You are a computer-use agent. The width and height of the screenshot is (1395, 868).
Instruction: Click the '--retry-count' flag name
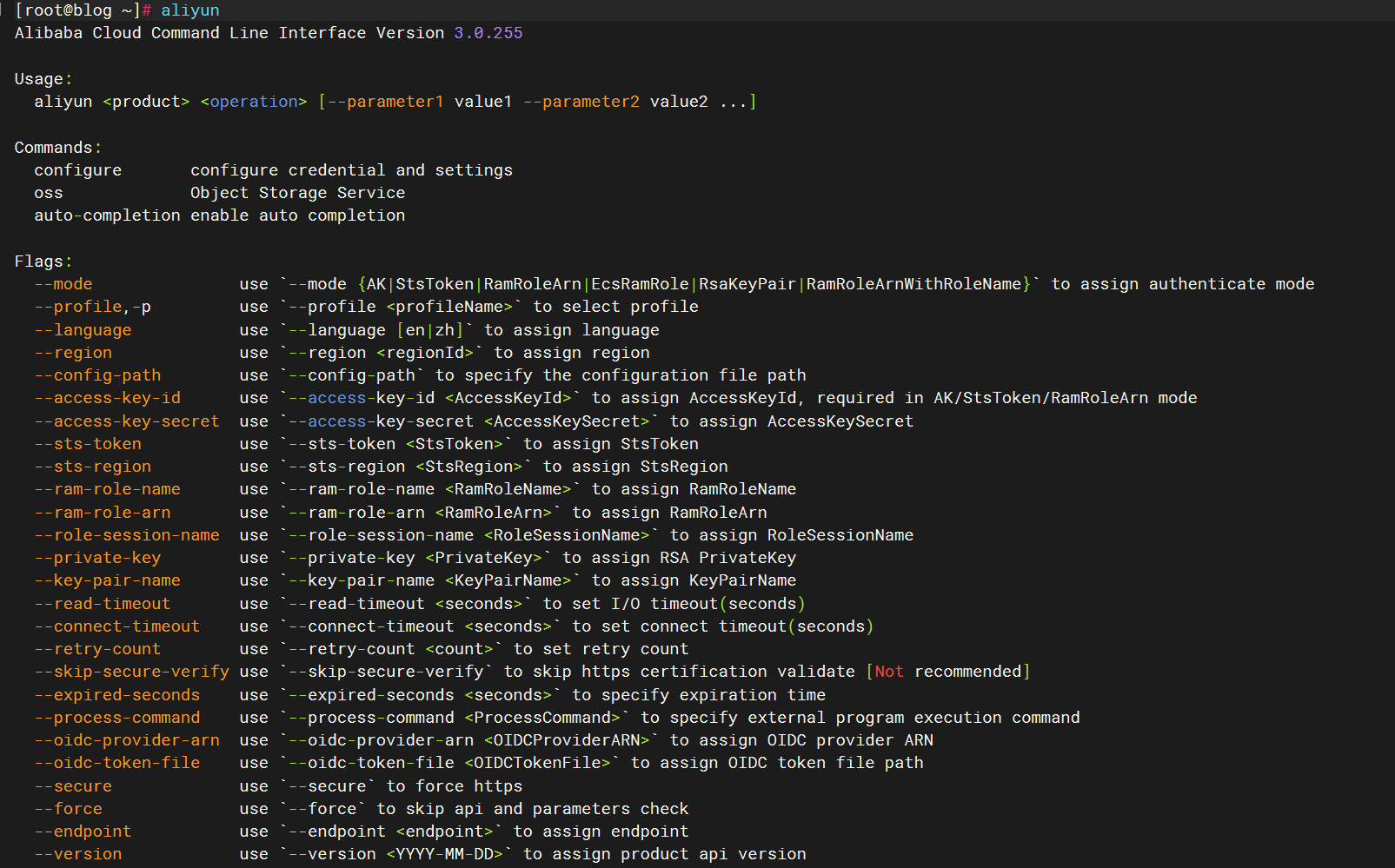98,649
